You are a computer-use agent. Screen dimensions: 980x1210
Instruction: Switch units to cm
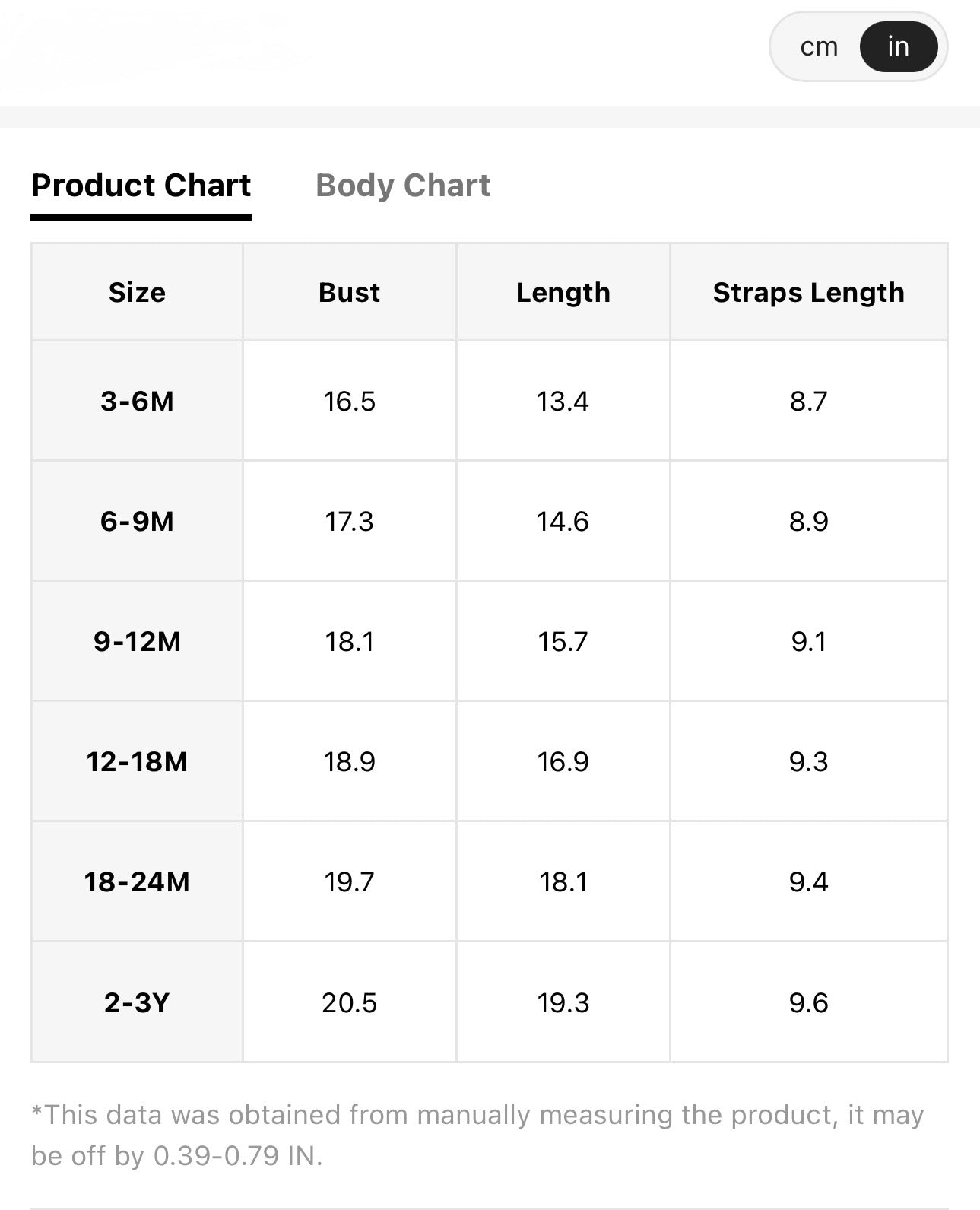[819, 47]
